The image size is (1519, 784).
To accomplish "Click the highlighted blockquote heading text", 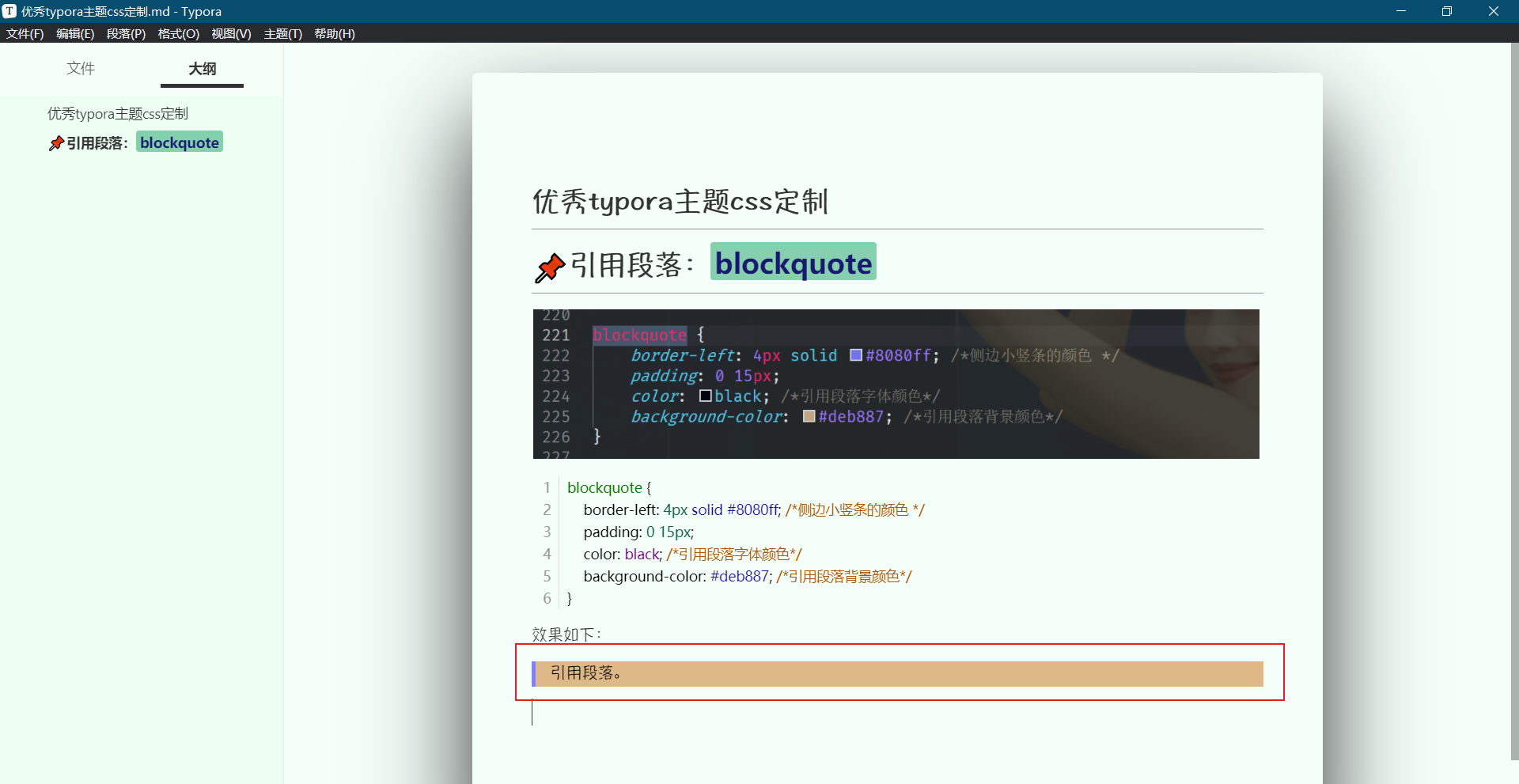I will pyautogui.click(x=794, y=262).
